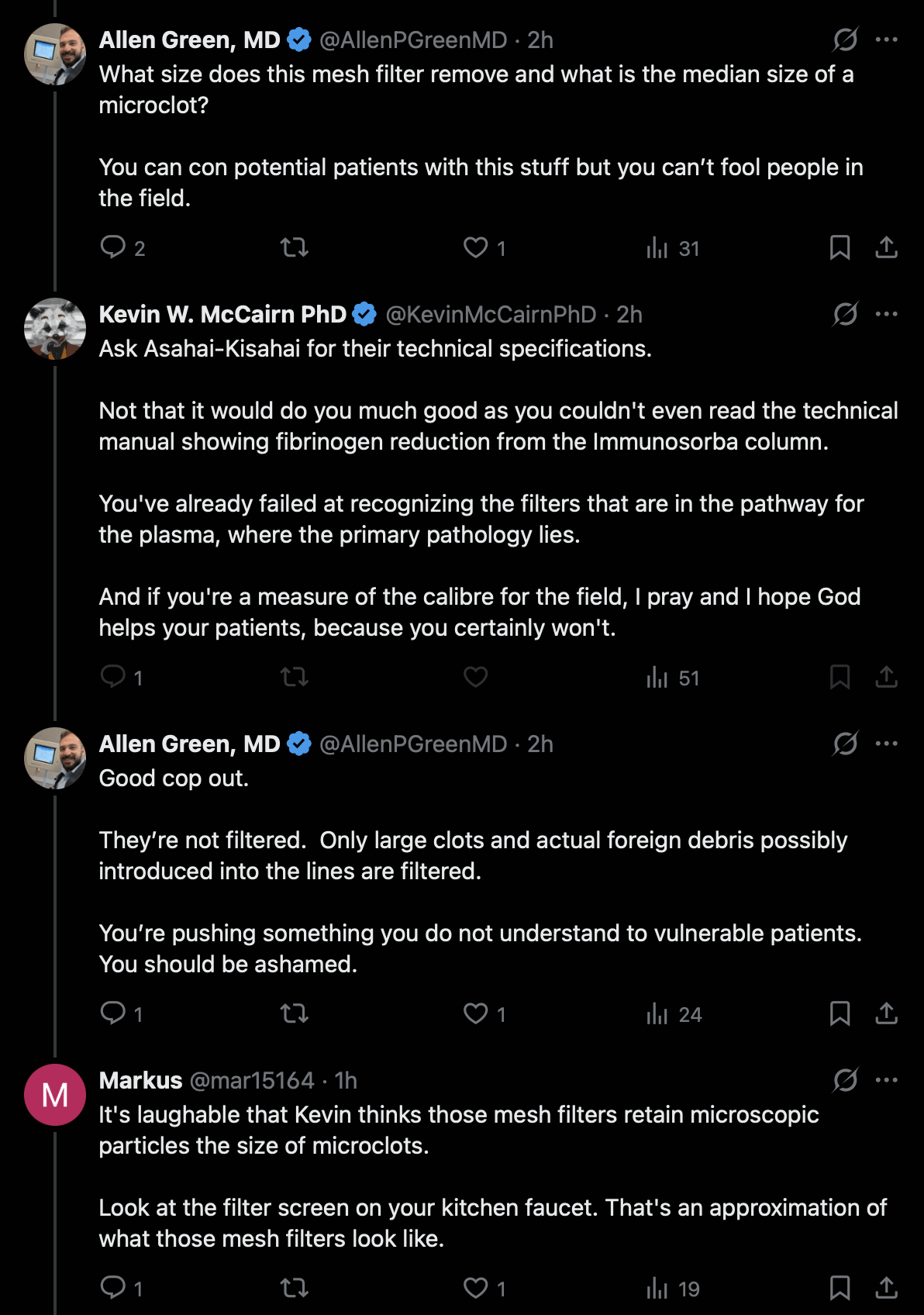Like Kevin W. McCairn's tweet
Viewport: 924px width, 1315px height.
475,677
